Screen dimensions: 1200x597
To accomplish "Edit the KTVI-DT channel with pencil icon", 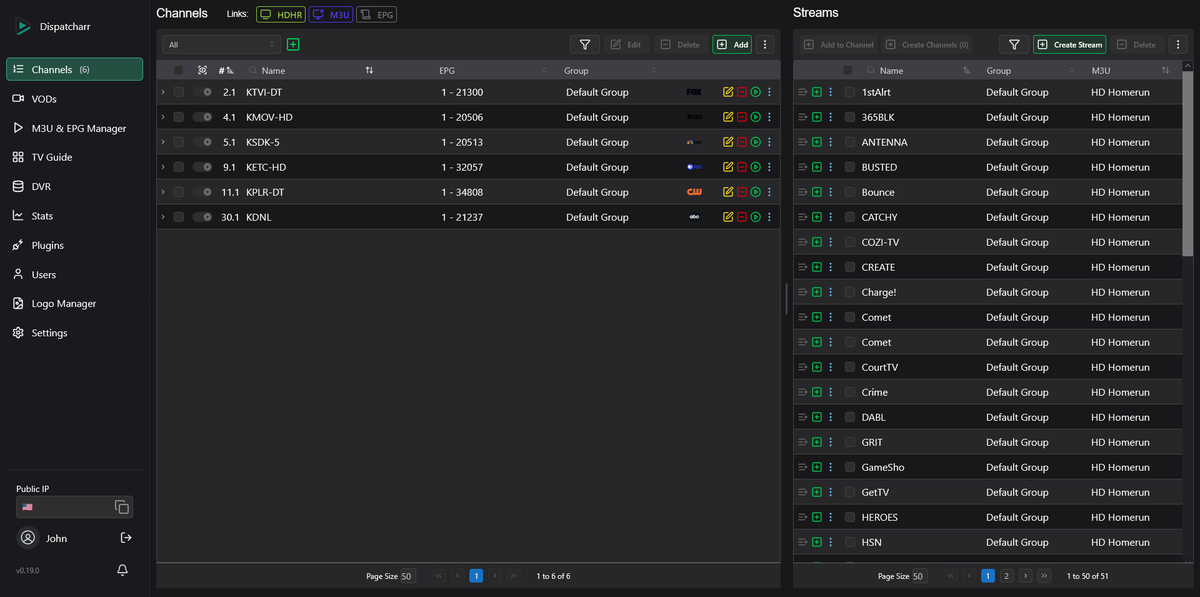I will (728, 92).
